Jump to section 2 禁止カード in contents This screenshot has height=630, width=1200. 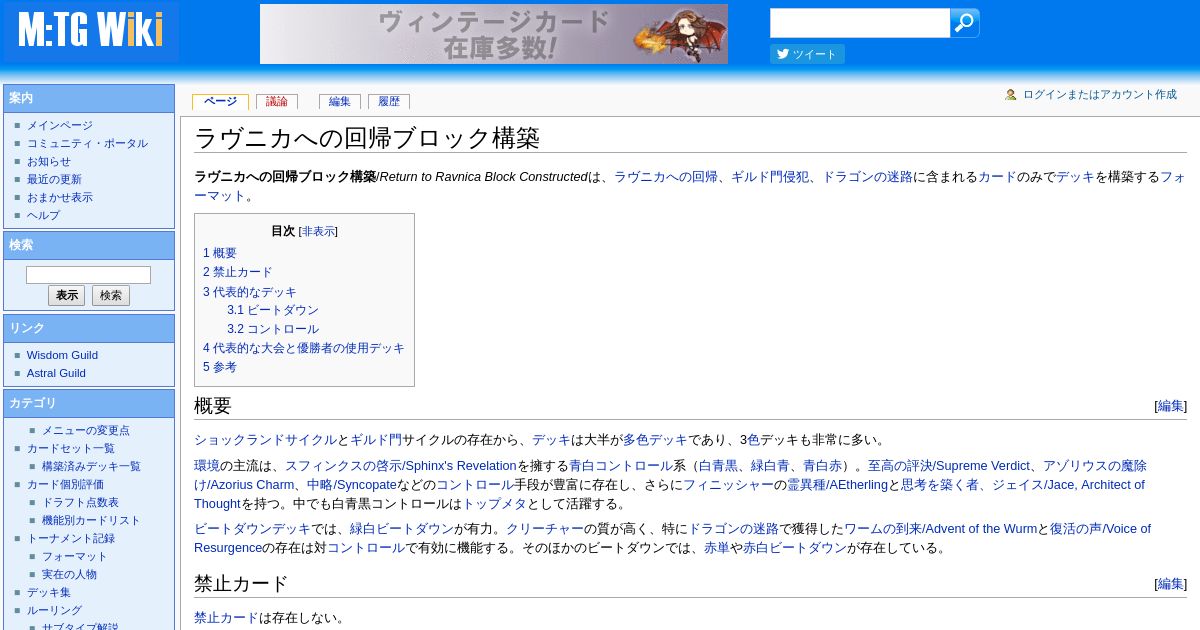237,272
